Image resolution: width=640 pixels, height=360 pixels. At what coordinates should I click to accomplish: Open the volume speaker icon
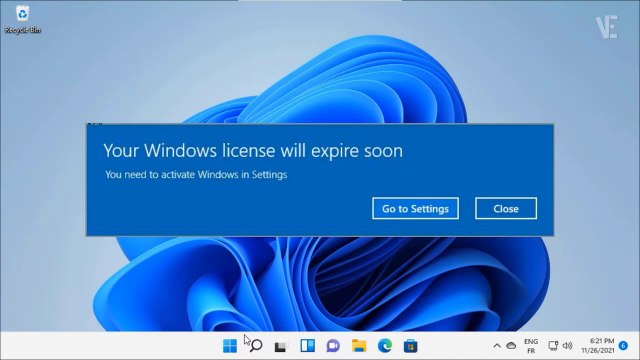567,346
